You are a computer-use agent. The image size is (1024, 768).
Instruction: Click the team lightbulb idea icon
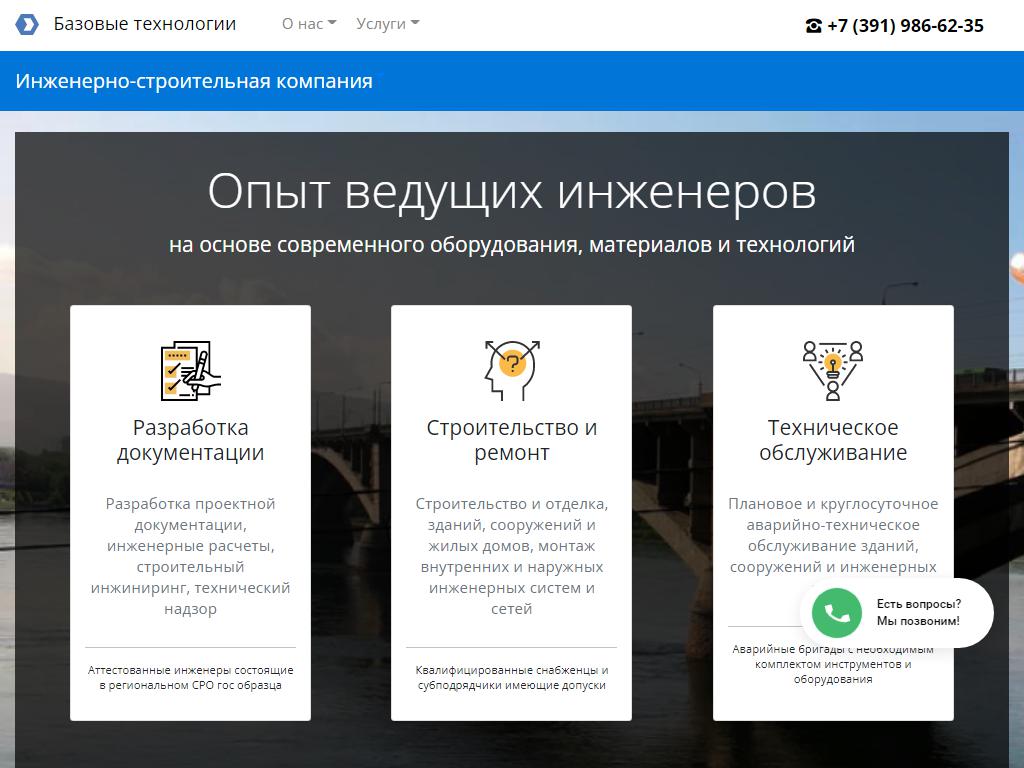click(832, 370)
